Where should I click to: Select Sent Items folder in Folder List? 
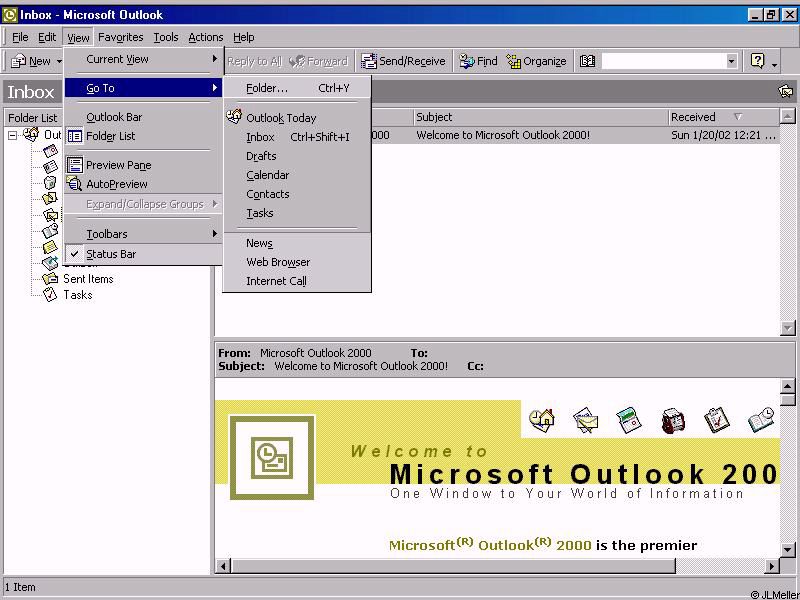[x=88, y=279]
